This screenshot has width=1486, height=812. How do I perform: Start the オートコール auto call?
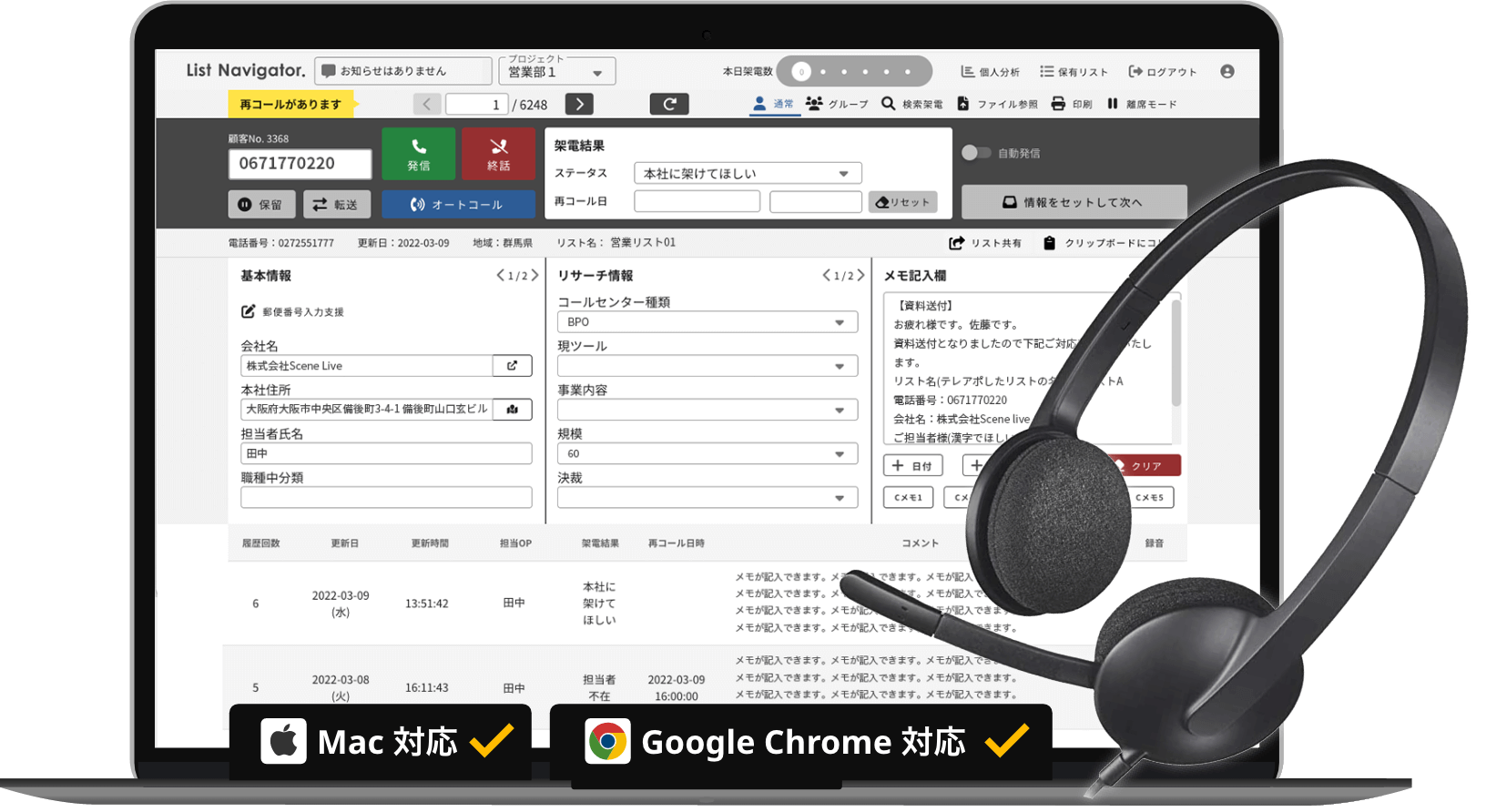(458, 205)
